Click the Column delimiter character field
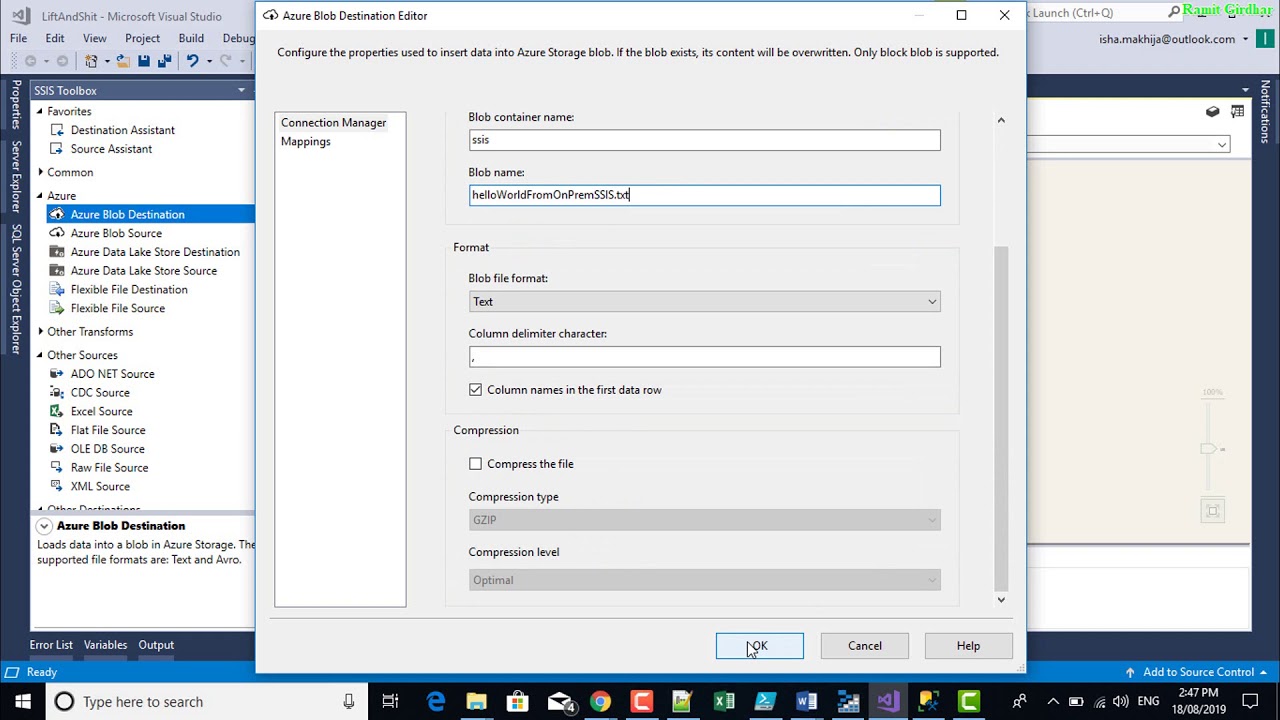This screenshot has height=720, width=1280. pyautogui.click(x=704, y=357)
